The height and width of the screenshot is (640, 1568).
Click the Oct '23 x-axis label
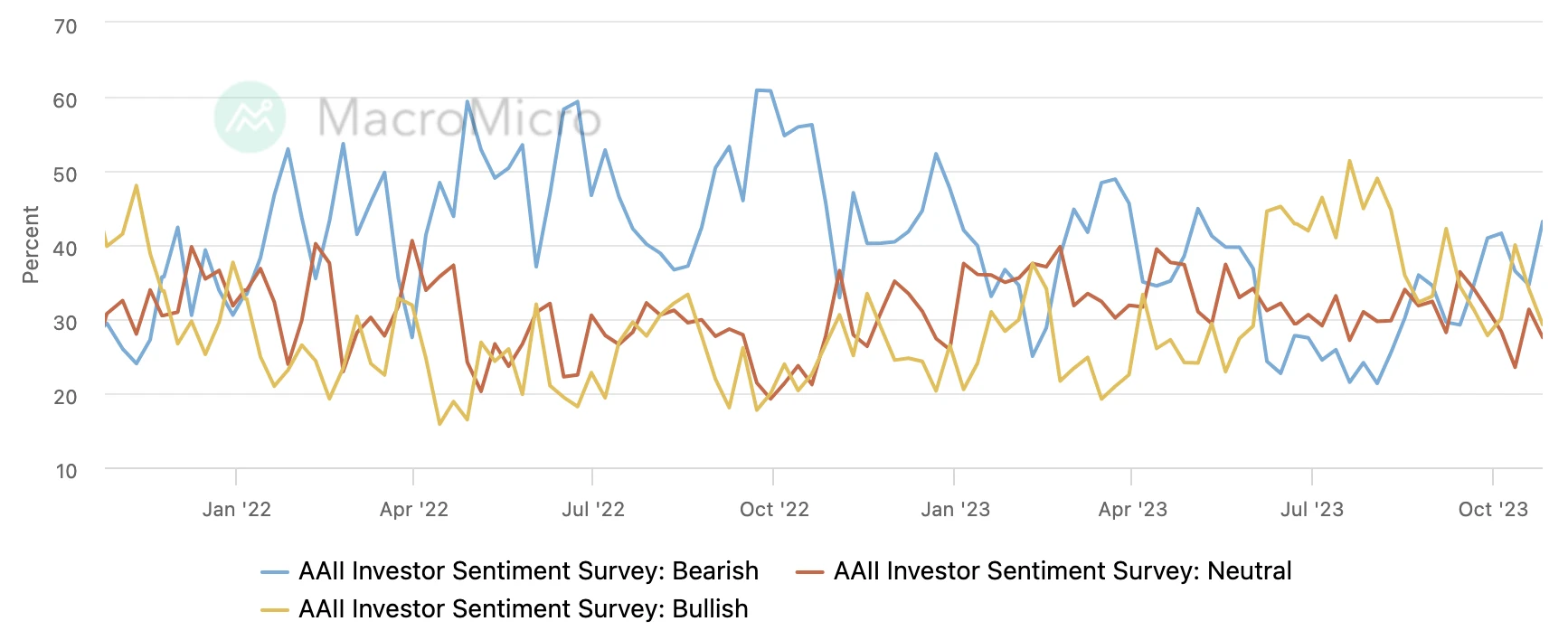1492,510
